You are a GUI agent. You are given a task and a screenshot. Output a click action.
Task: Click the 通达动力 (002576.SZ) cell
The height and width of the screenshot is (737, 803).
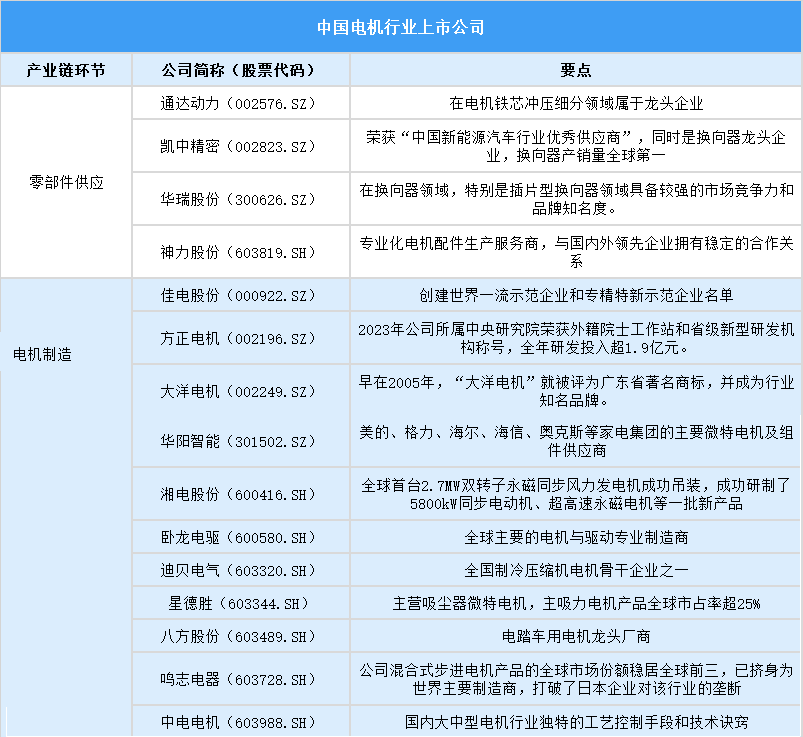[x=238, y=103]
